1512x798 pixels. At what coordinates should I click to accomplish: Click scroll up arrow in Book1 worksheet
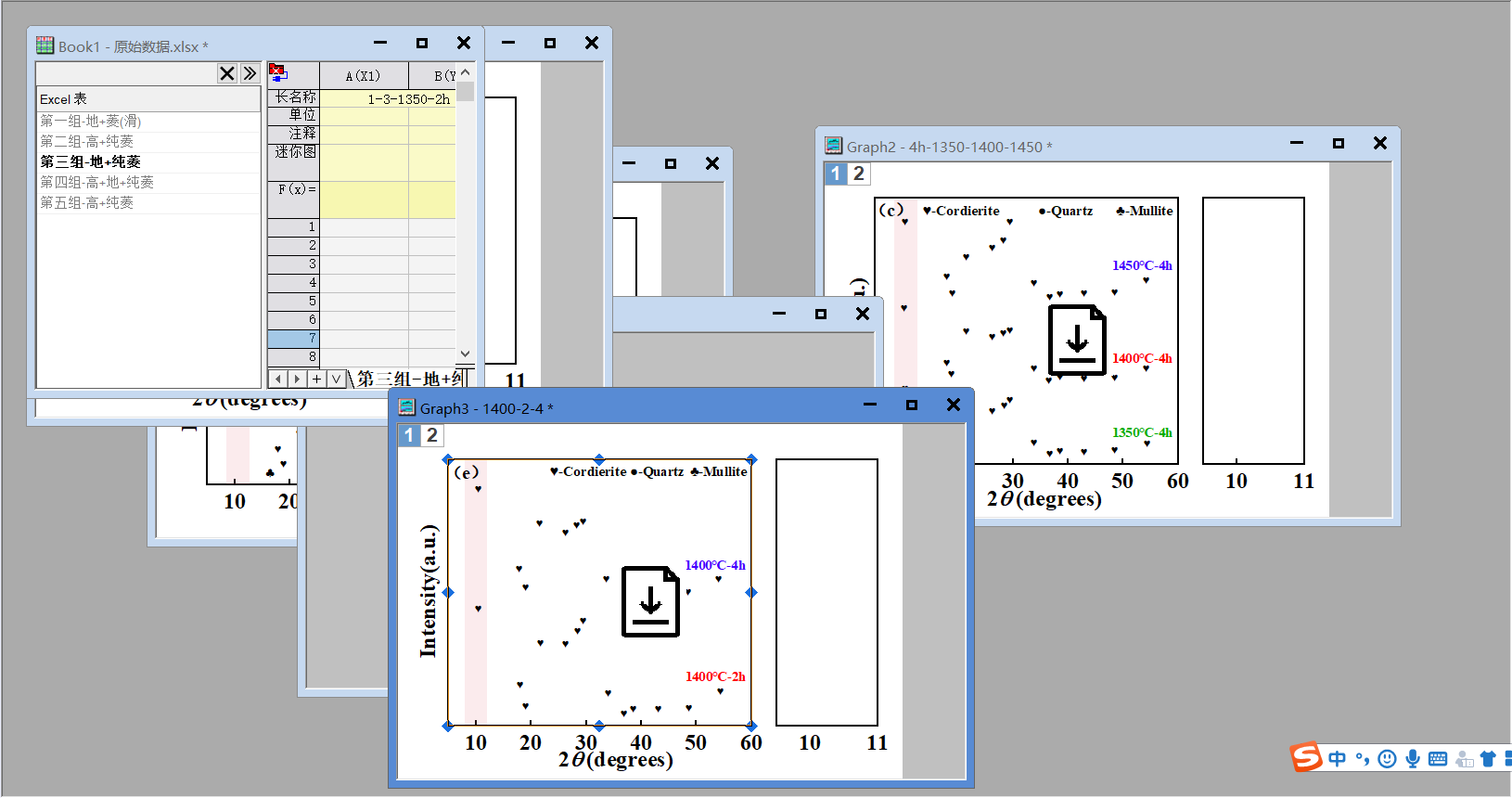pyautogui.click(x=466, y=72)
